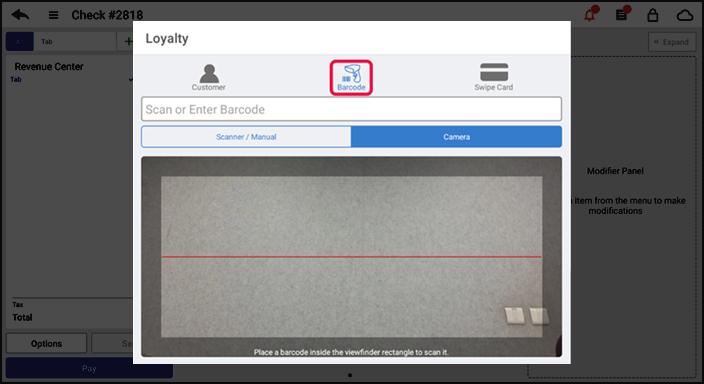
Task: Click the Loyalty dialog title
Action: click(x=167, y=39)
